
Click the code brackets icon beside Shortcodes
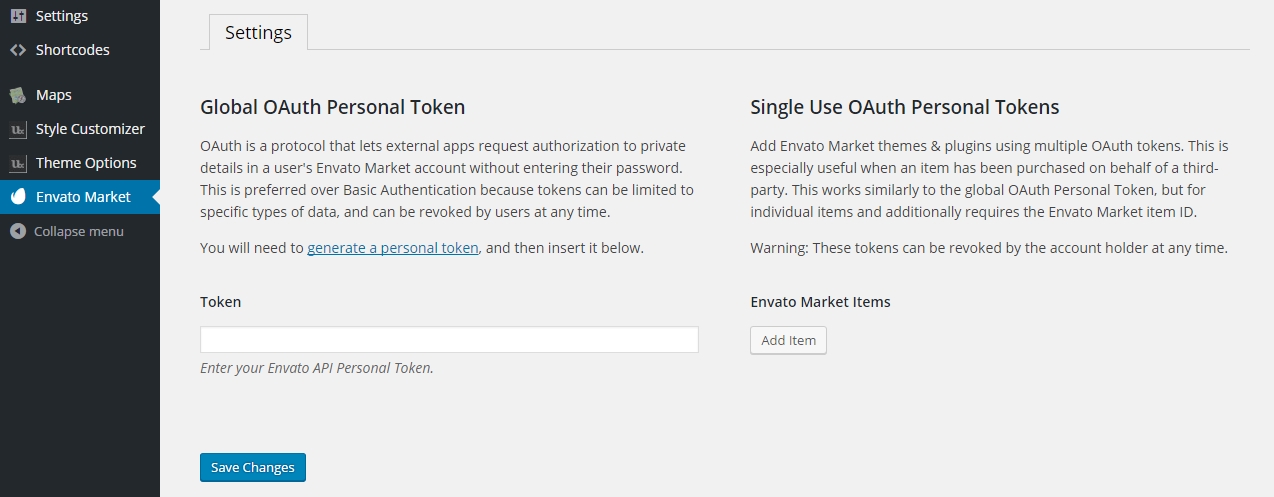(x=18, y=50)
